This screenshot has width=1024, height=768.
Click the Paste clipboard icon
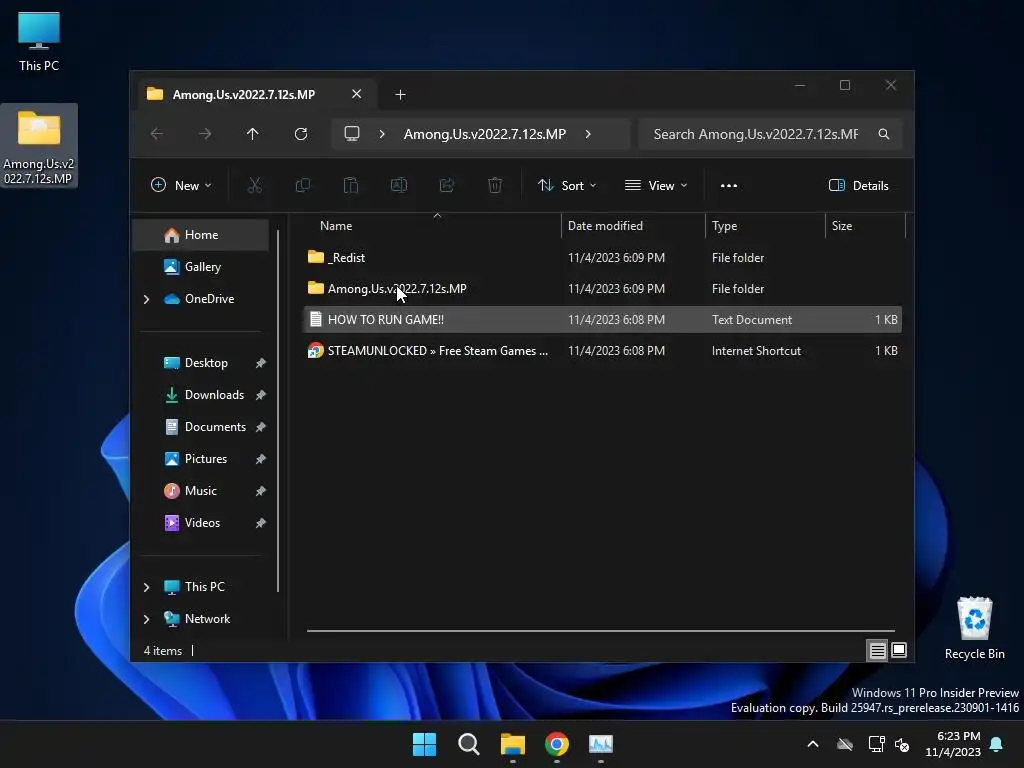[351, 185]
